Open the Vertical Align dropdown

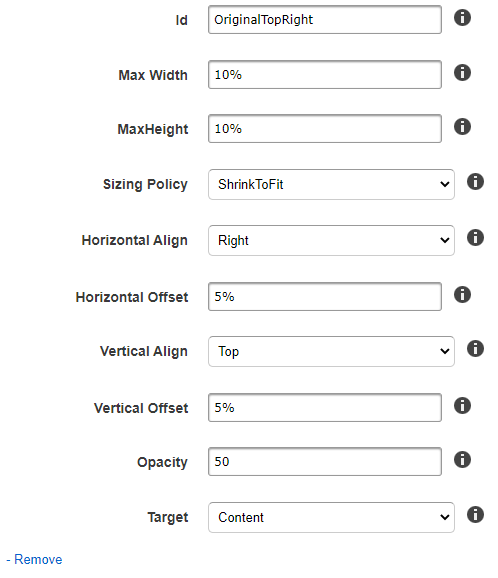pos(331,352)
